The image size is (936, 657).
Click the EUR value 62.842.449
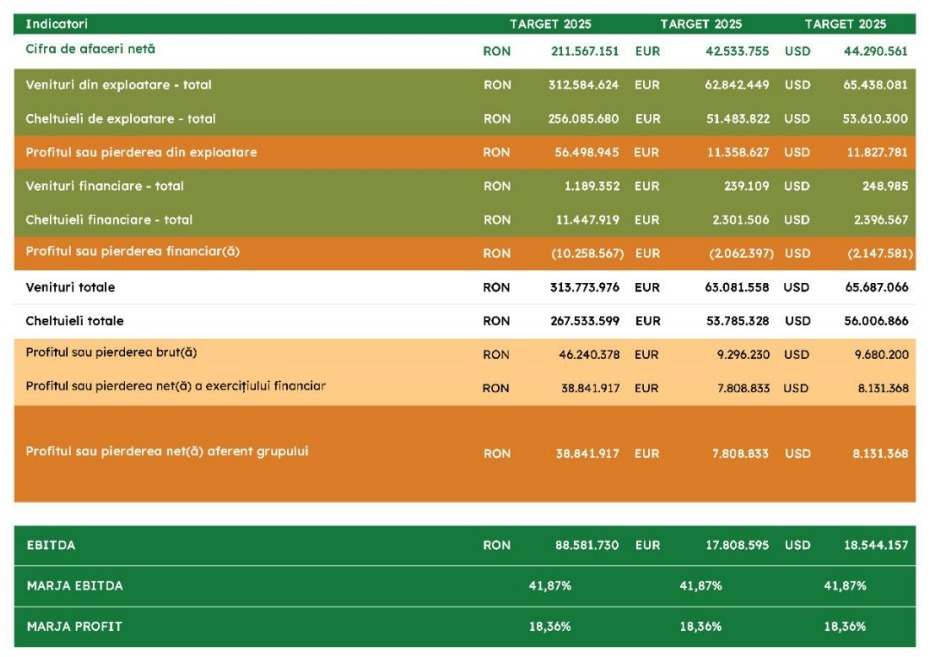point(737,85)
